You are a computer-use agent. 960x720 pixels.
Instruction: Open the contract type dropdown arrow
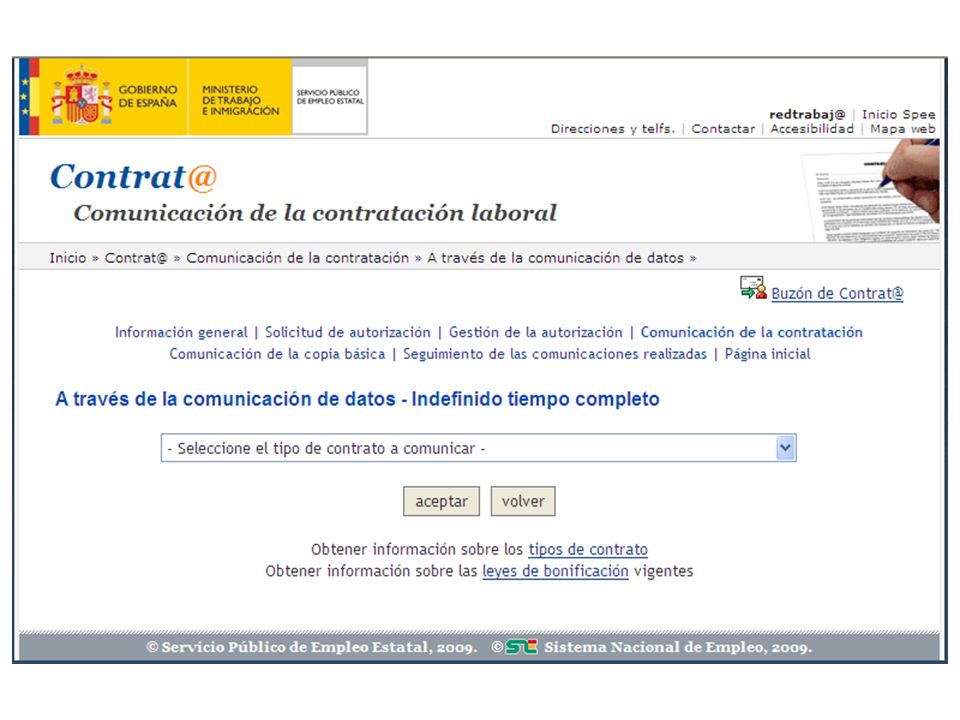tap(785, 448)
